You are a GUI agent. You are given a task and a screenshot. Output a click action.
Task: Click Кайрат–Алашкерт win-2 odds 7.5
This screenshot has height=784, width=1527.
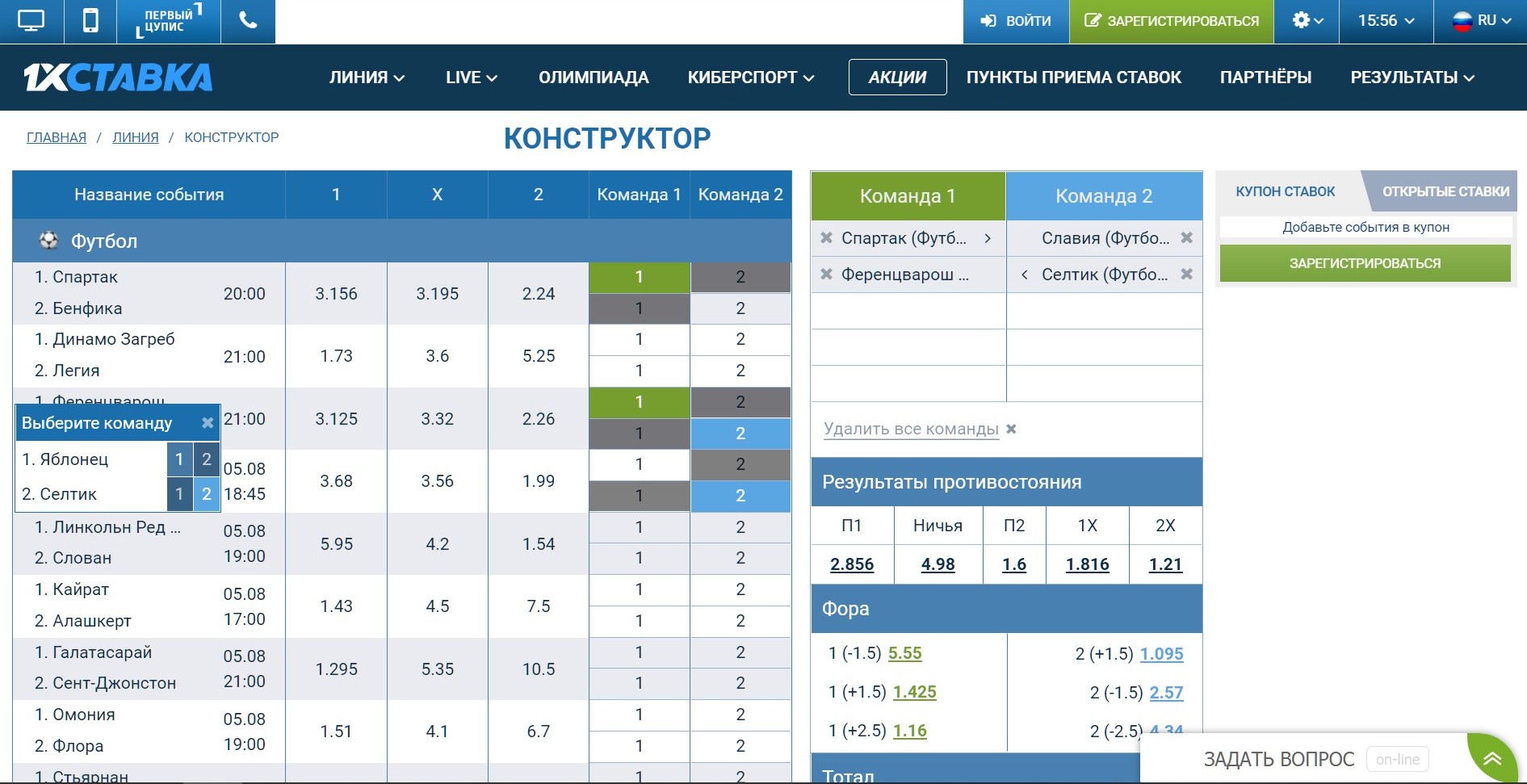click(539, 606)
